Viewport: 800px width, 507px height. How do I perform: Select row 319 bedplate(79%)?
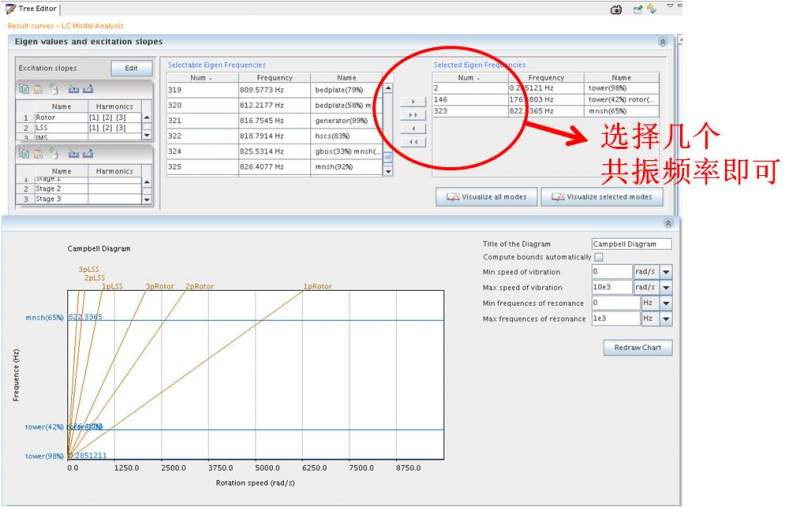point(274,90)
